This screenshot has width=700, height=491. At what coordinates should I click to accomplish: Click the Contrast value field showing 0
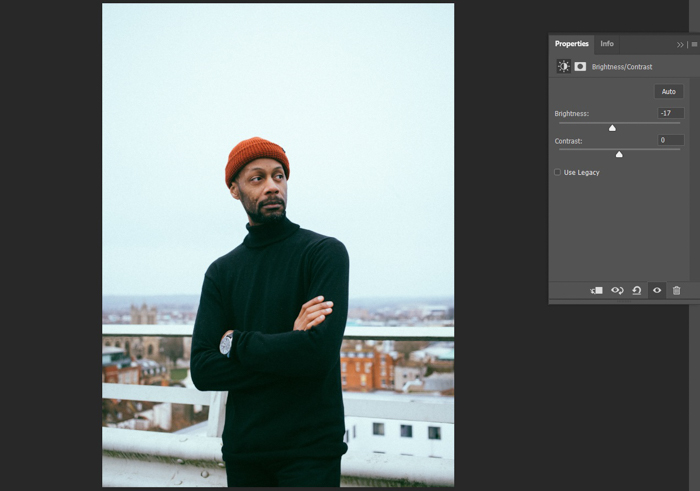pos(670,140)
